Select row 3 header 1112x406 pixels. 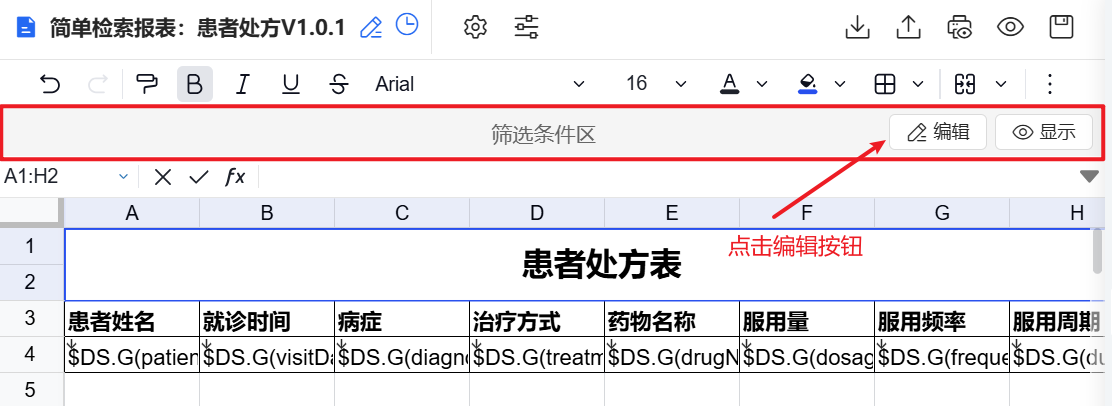pyautogui.click(x=32, y=318)
